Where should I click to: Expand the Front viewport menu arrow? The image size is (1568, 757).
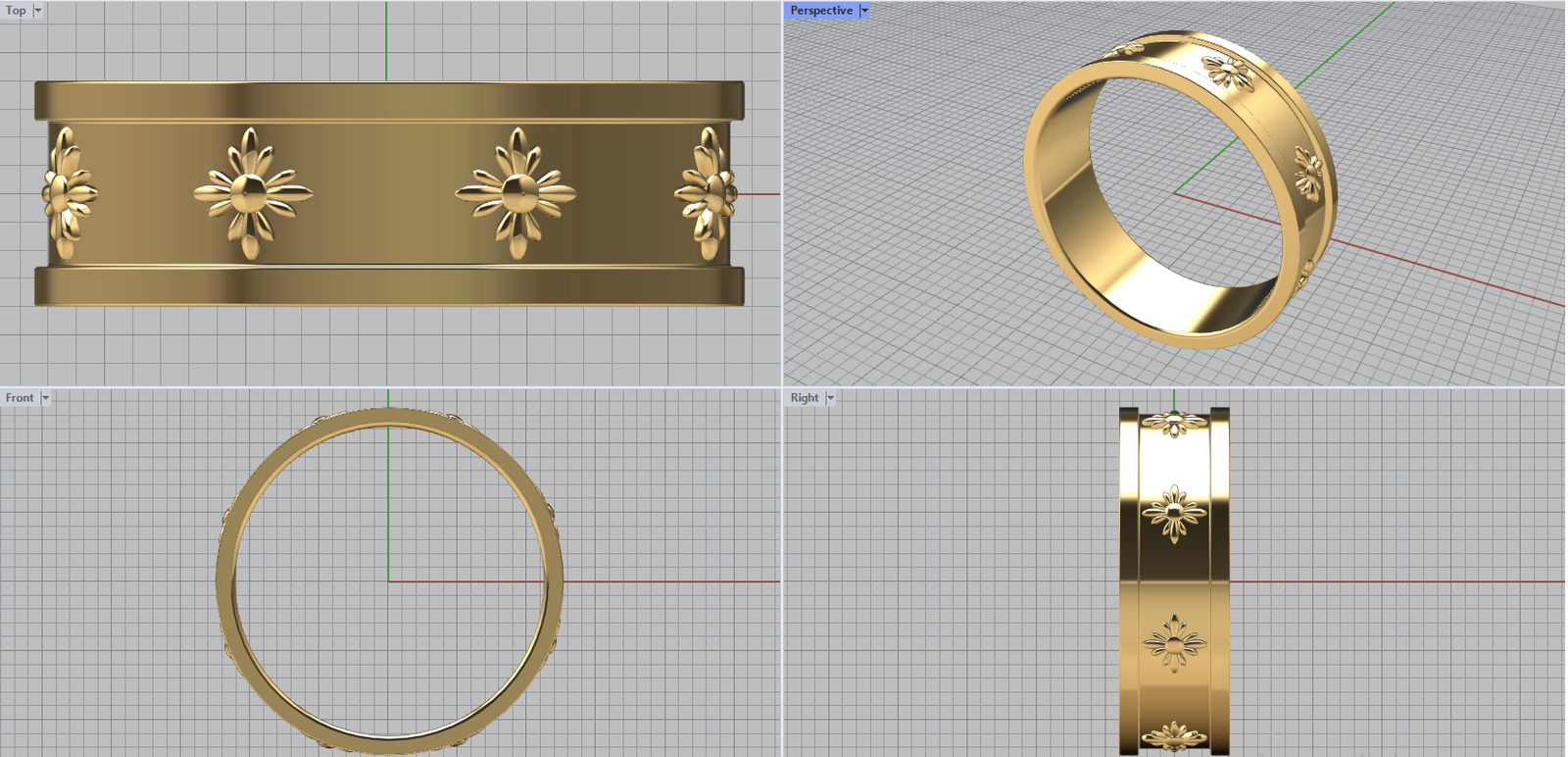point(45,398)
